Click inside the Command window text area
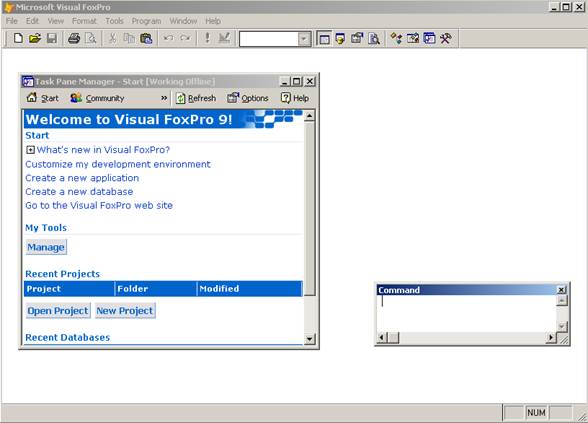Screen dimensions: 588x423 (x=466, y=314)
